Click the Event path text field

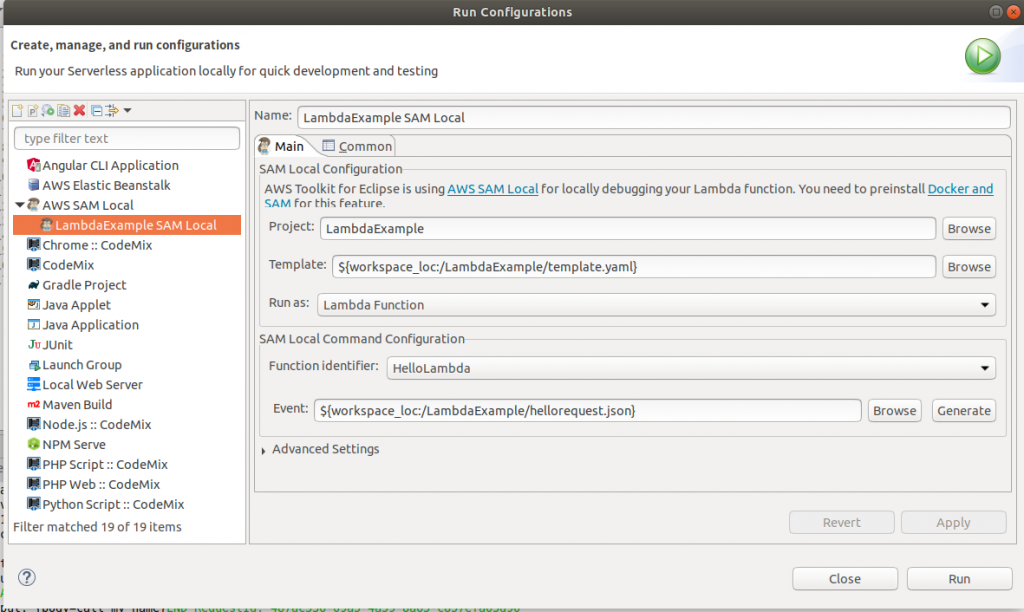(x=587, y=411)
